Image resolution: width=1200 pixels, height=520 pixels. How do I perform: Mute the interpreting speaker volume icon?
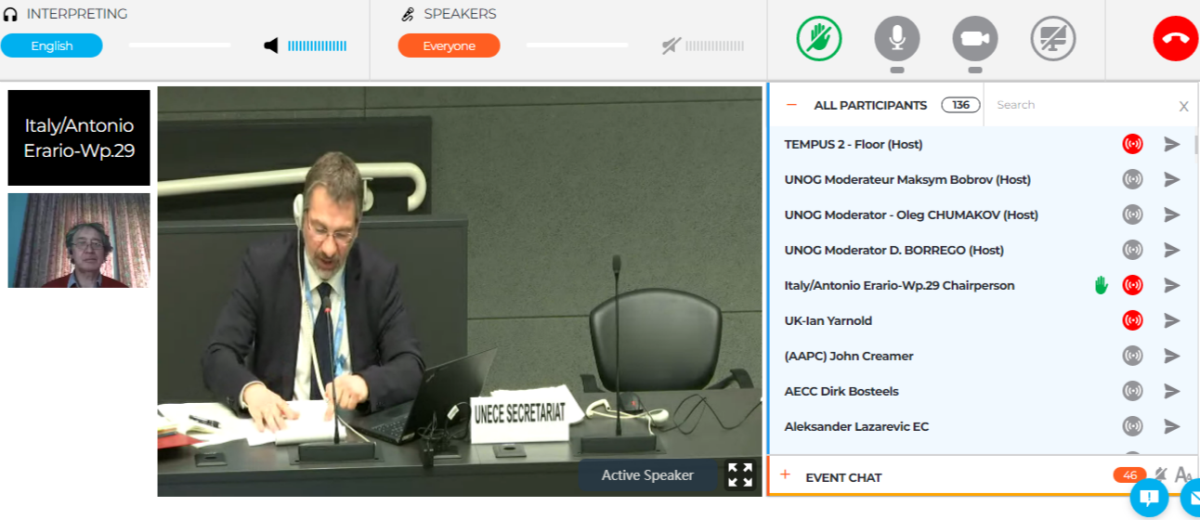[271, 45]
